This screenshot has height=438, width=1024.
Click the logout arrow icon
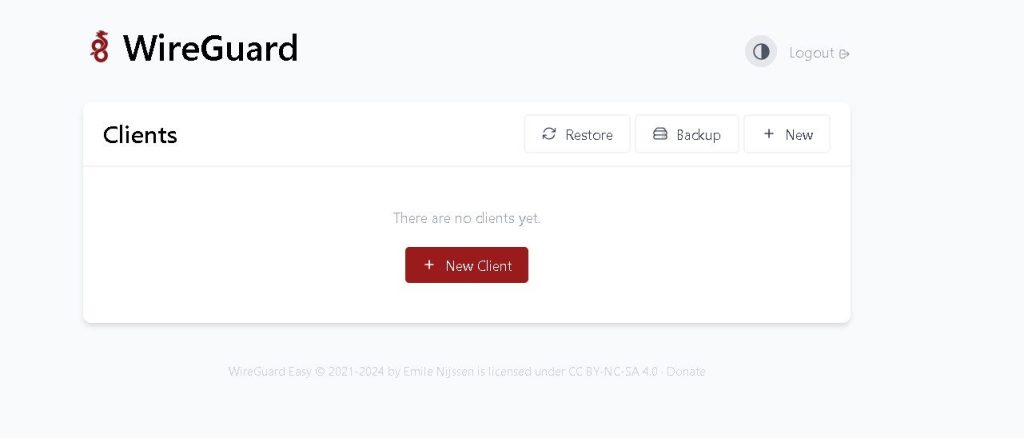(844, 54)
